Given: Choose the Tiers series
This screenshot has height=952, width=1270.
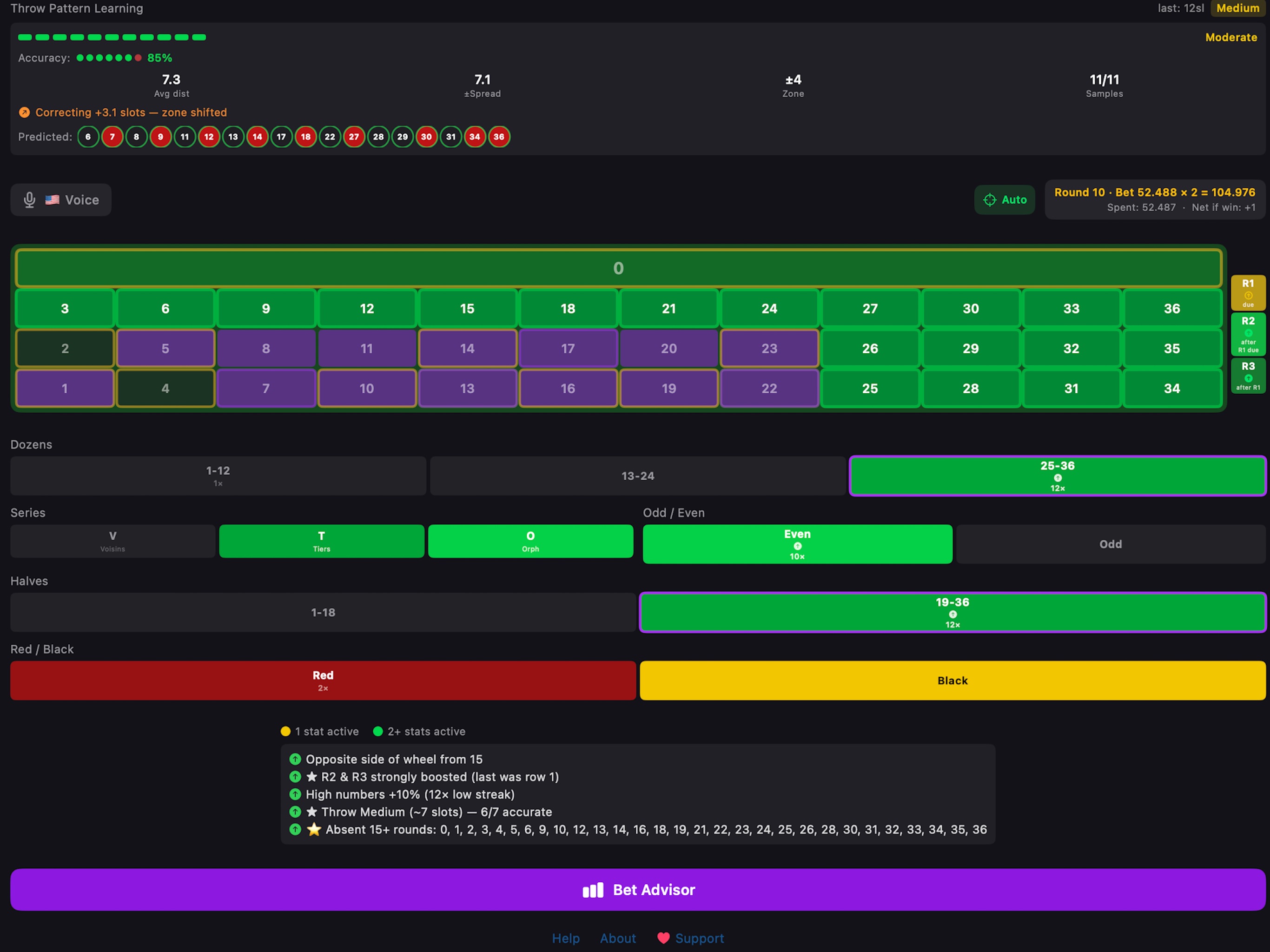Looking at the screenshot, I should click(x=322, y=541).
